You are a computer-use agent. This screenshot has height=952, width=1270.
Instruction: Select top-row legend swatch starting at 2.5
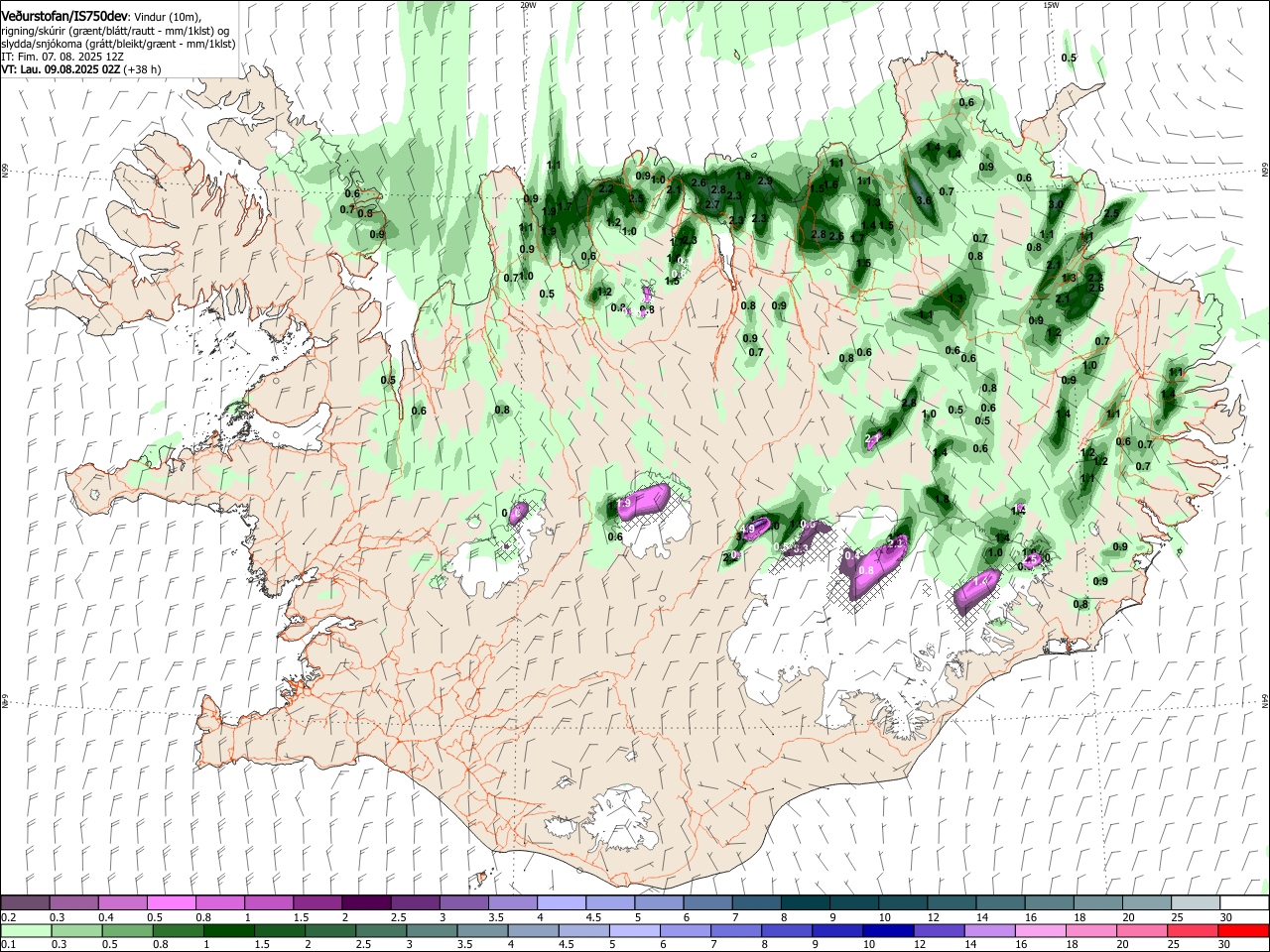[x=415, y=903]
